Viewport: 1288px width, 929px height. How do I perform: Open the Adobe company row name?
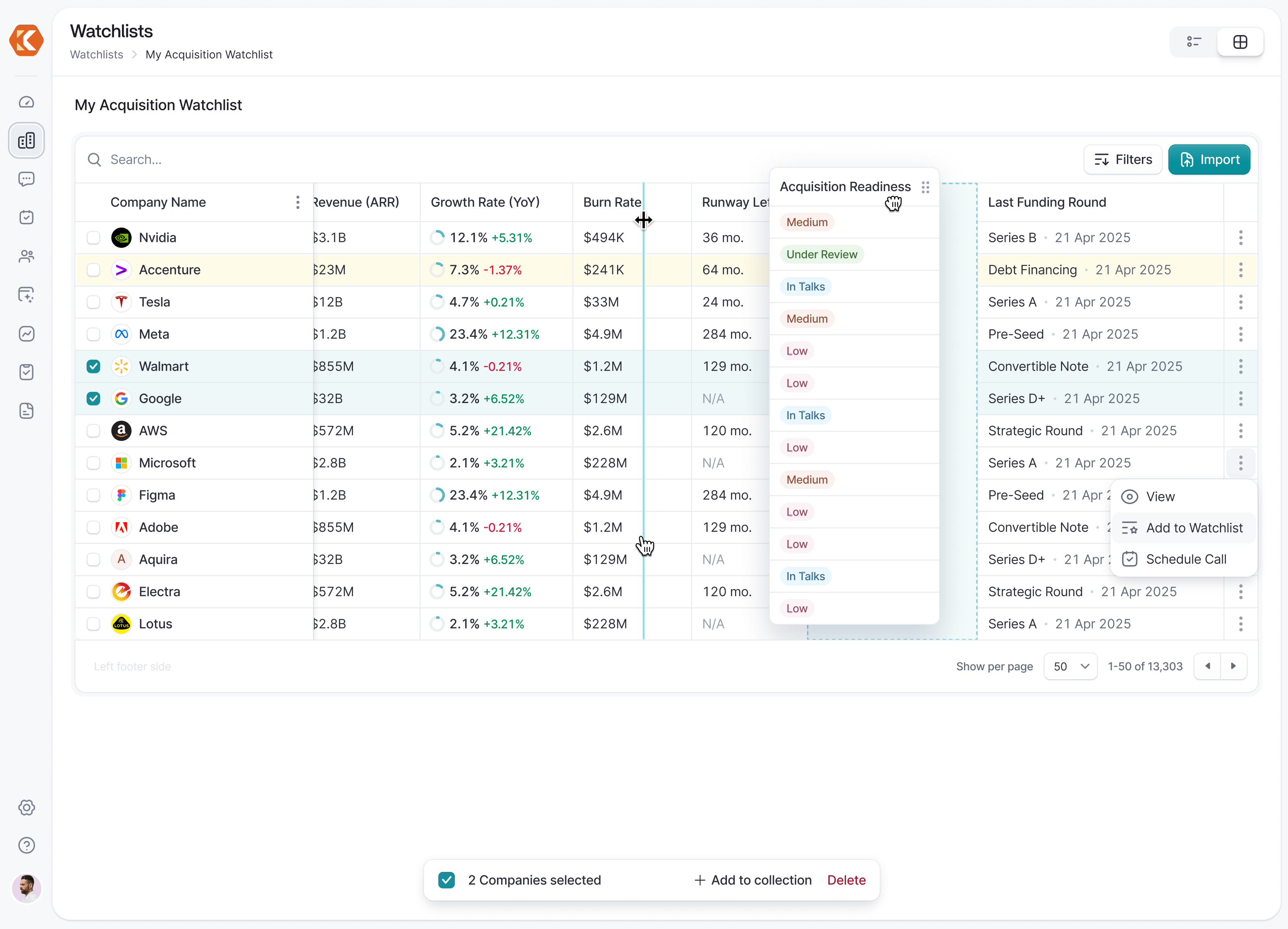point(159,528)
